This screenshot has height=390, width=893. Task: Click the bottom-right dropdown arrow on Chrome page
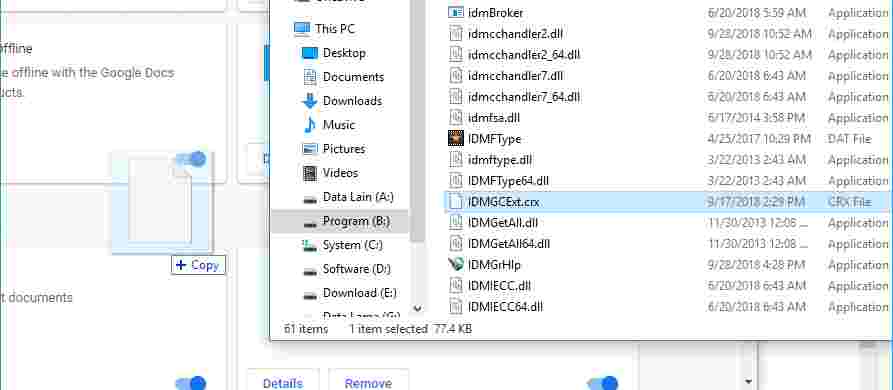pyautogui.click(x=749, y=382)
